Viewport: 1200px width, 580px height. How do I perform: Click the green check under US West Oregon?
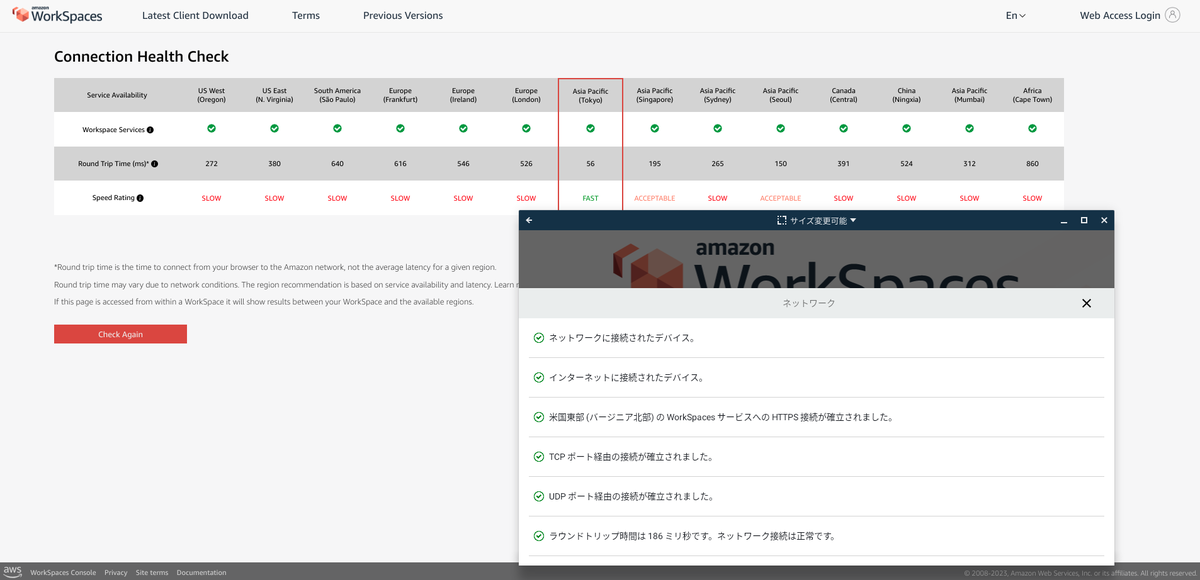tap(211, 128)
